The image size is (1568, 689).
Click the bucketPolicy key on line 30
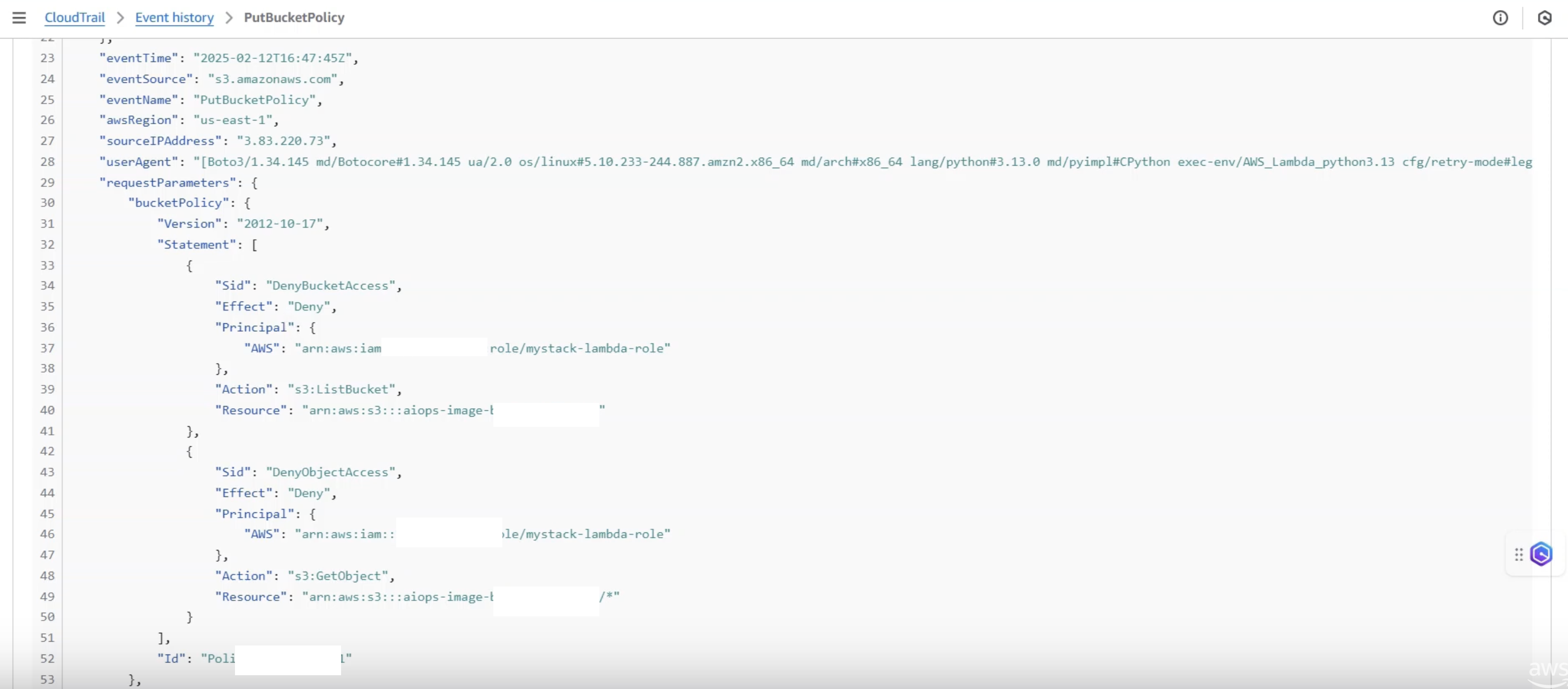pos(178,203)
